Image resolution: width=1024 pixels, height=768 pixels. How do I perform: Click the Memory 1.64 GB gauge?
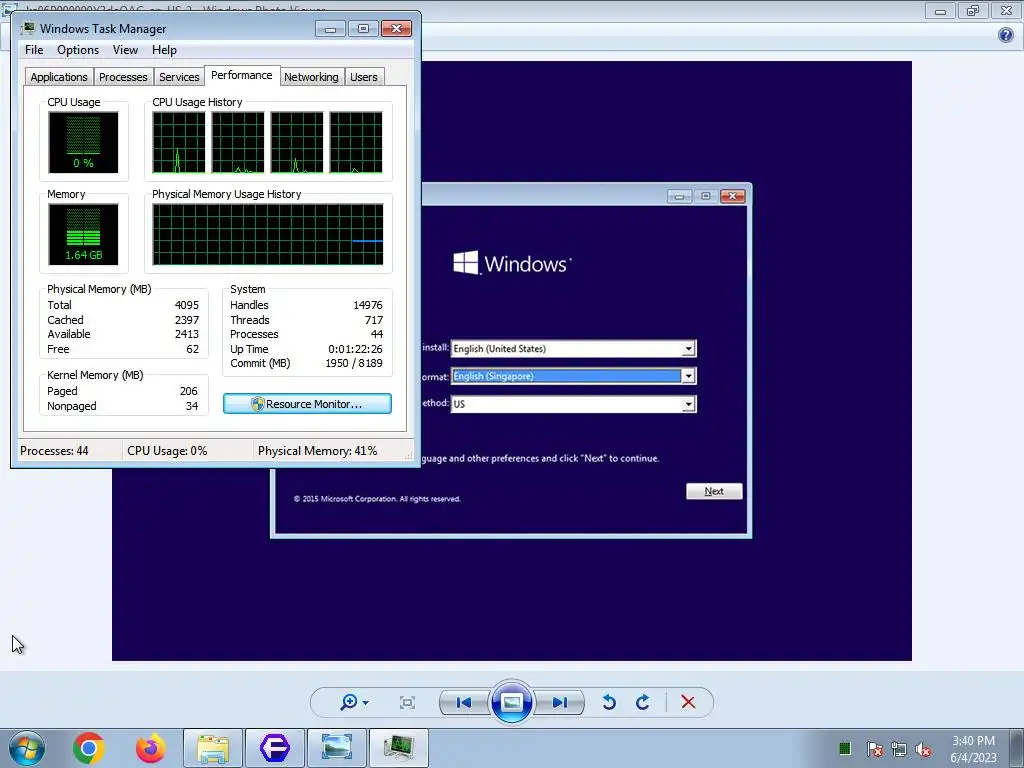click(84, 234)
